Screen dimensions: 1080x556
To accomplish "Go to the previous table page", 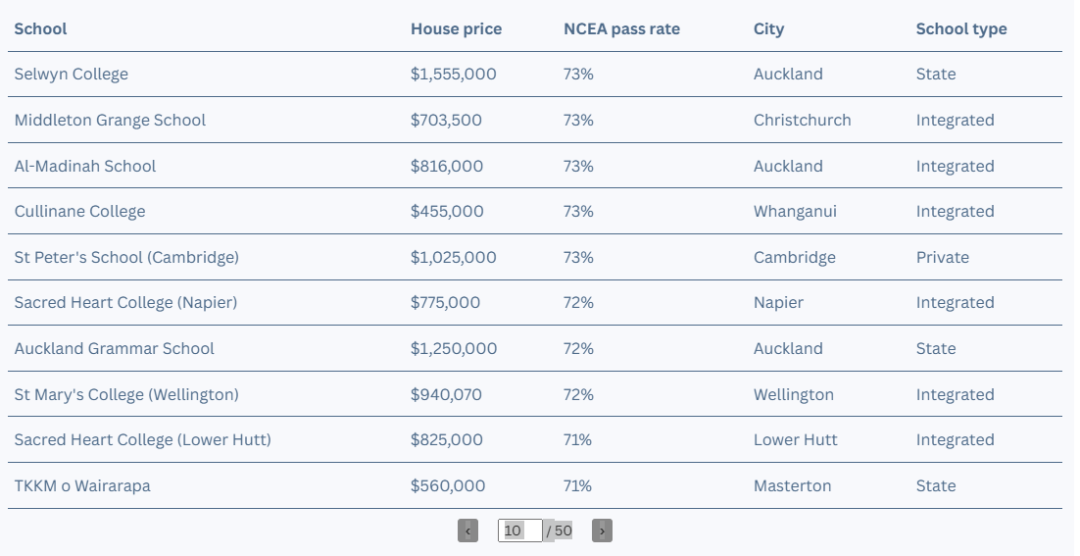I will pos(468,531).
